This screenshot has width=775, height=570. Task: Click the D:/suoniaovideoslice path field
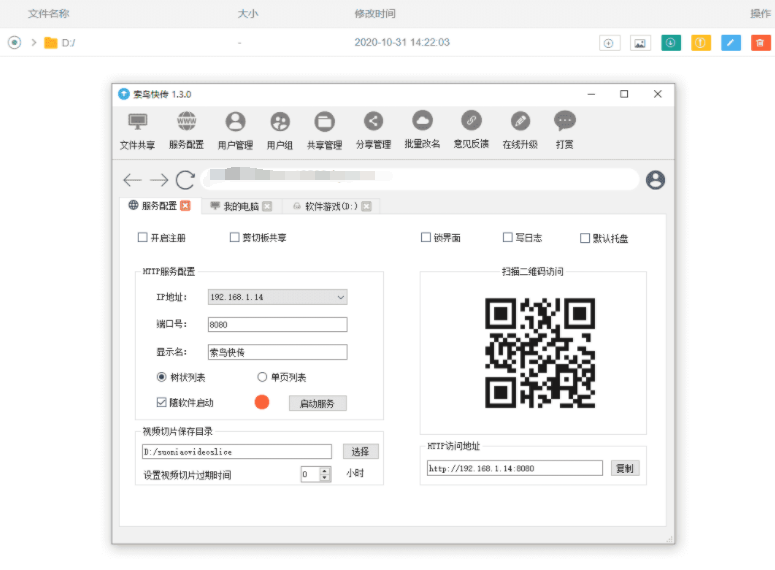click(x=237, y=451)
